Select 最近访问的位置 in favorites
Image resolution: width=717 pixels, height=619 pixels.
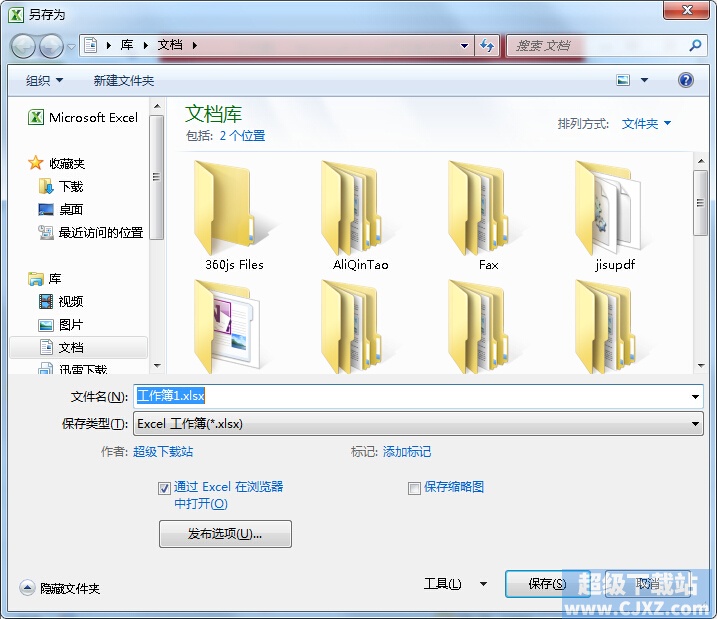(91, 232)
